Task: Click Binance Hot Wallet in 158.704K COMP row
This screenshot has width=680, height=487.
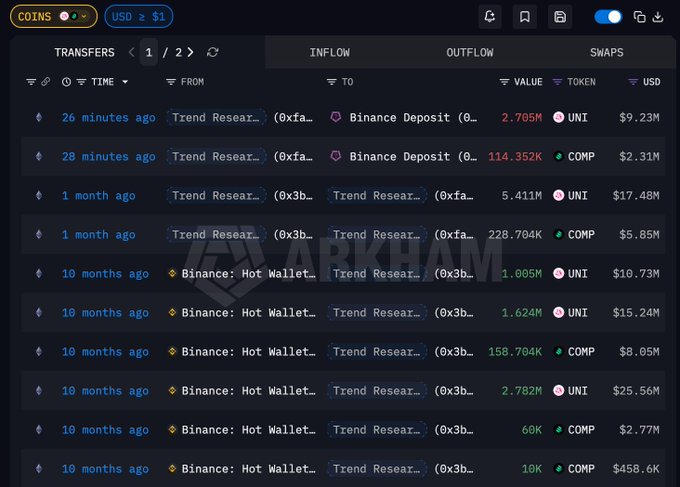Action: coord(248,352)
